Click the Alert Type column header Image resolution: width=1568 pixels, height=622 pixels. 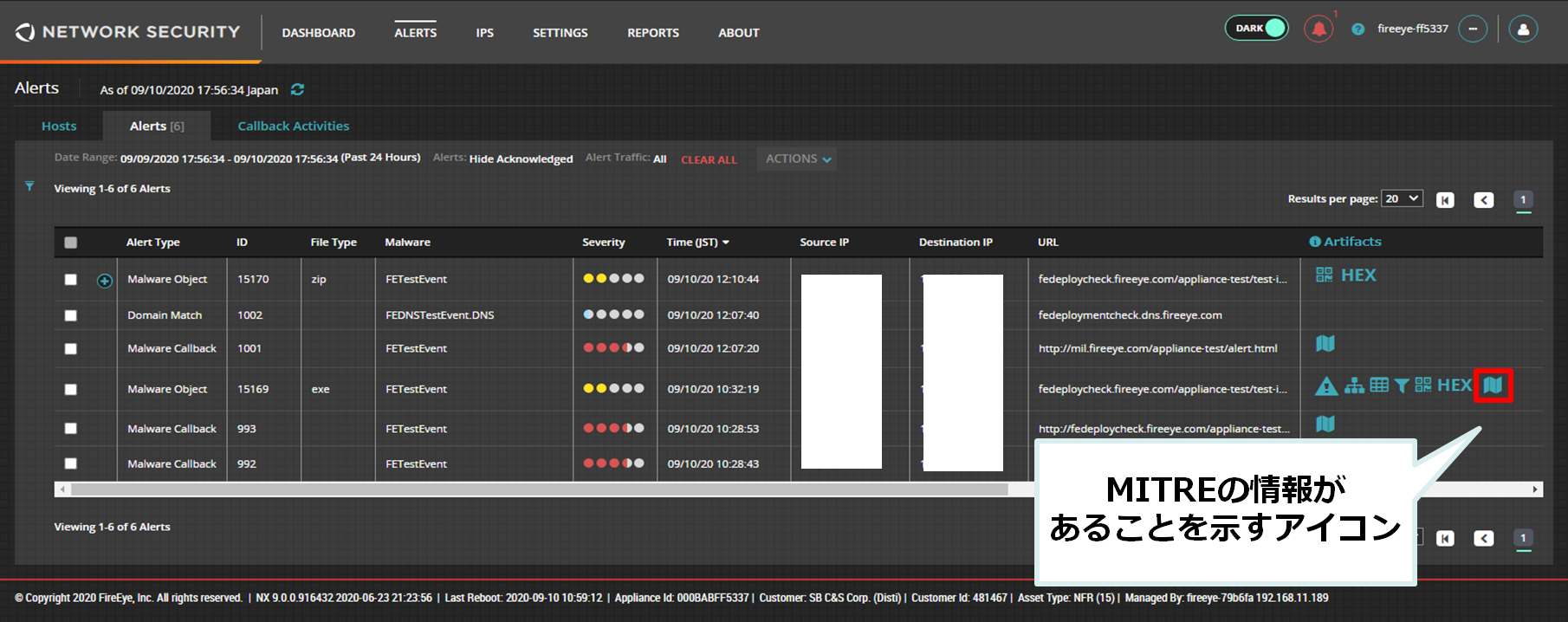click(x=153, y=243)
